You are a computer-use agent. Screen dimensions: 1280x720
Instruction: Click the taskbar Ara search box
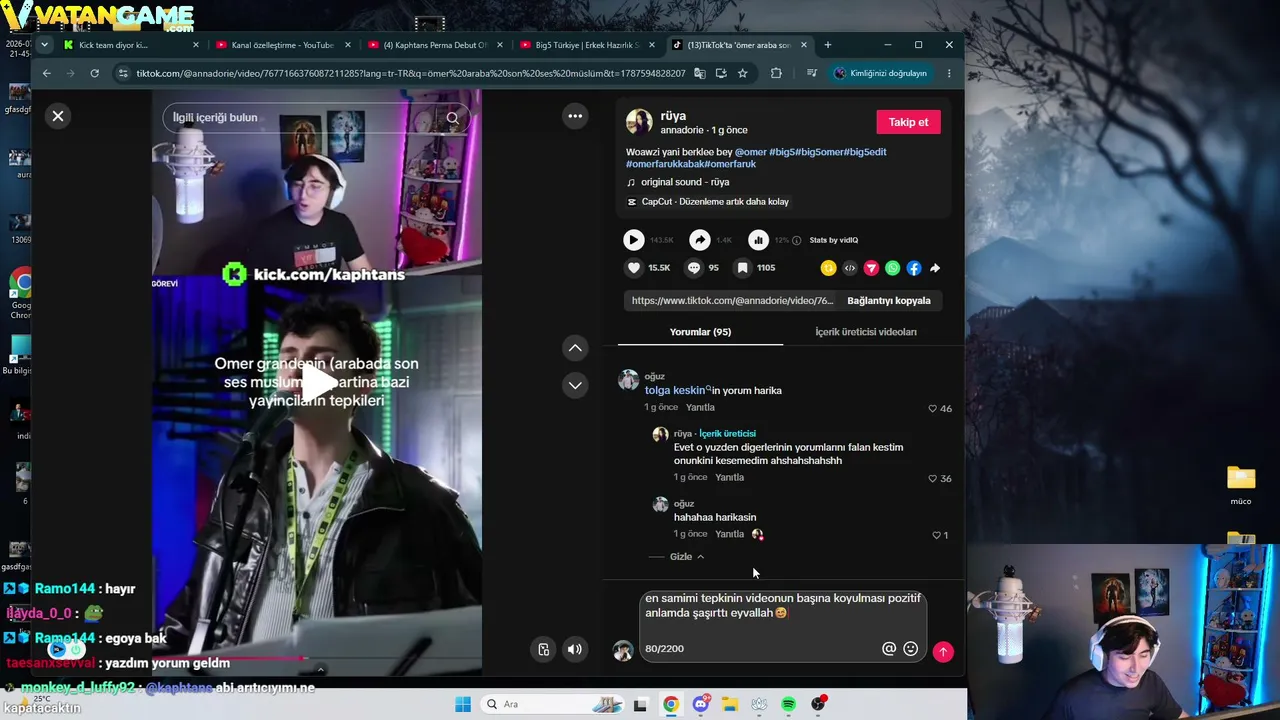[x=552, y=704]
